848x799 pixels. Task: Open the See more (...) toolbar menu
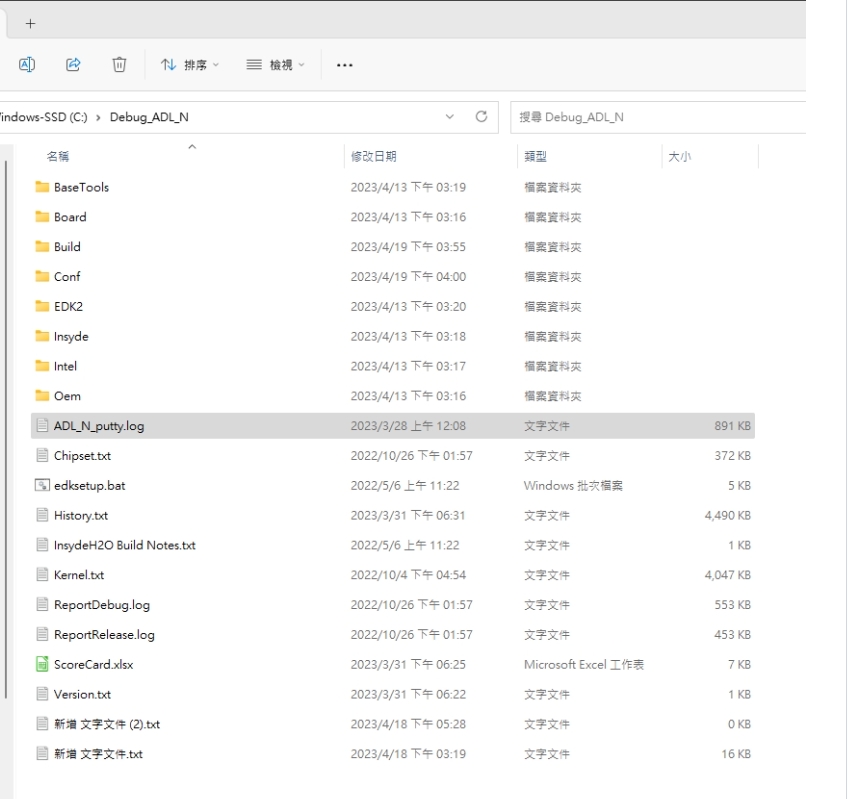pyautogui.click(x=344, y=65)
